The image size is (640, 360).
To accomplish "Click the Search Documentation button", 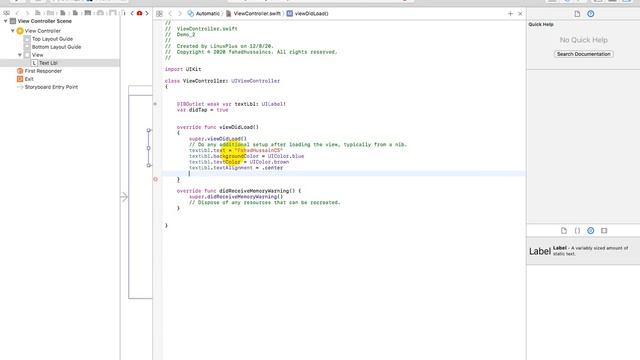I will tap(583, 54).
